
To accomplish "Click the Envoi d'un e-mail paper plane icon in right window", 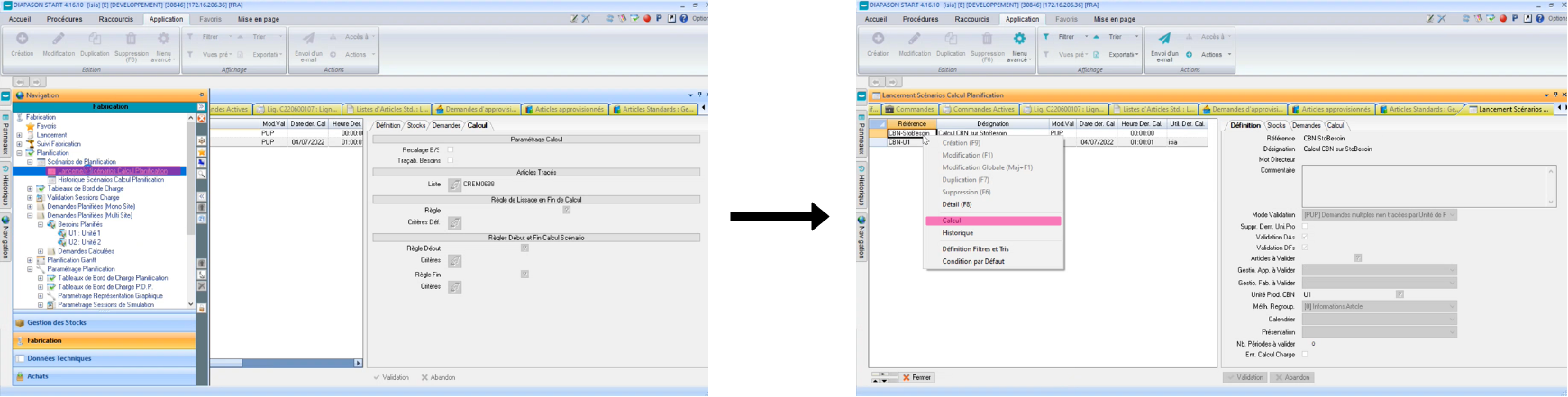I will (x=1164, y=39).
